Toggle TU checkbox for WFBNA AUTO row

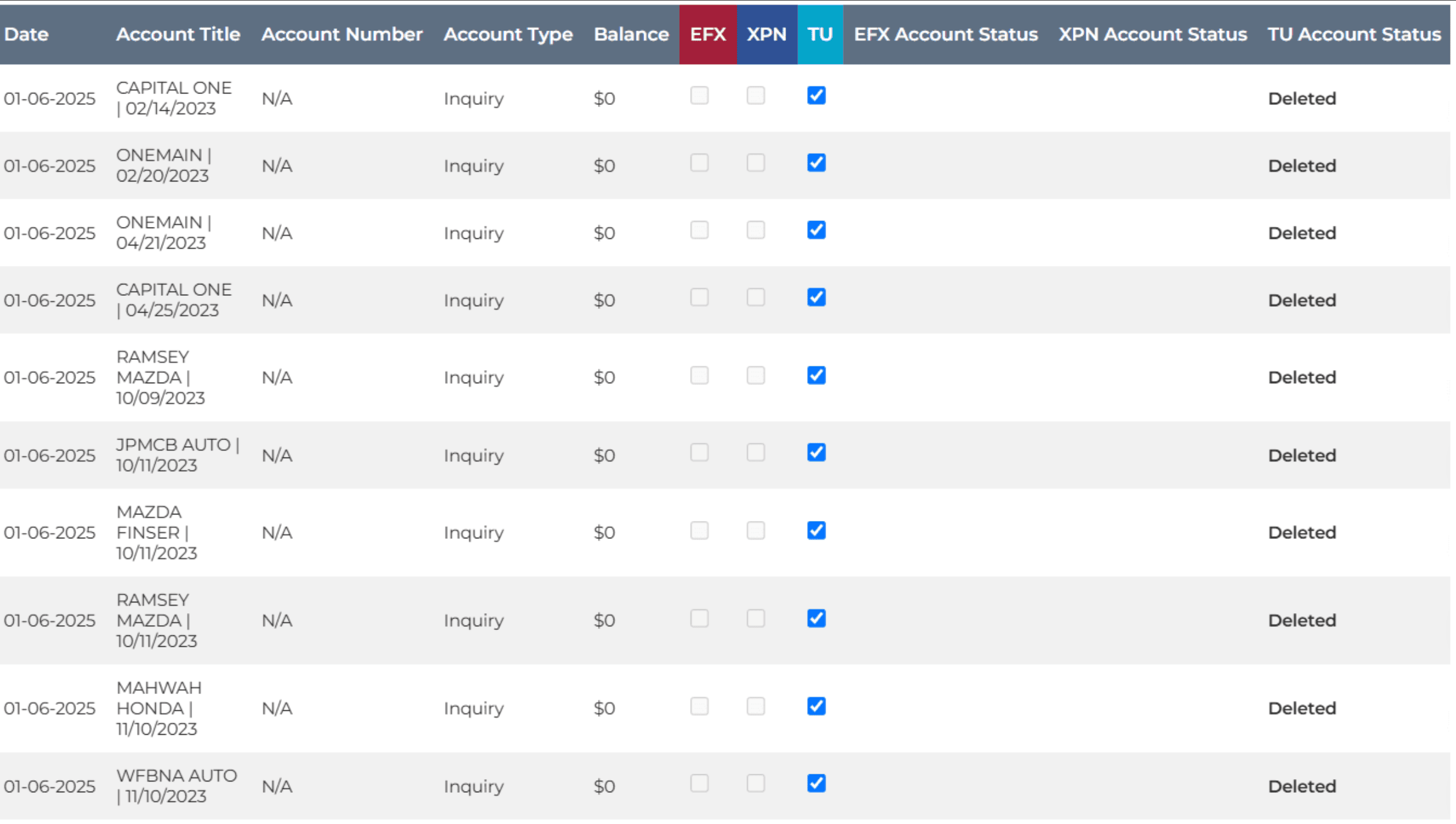pos(816,783)
